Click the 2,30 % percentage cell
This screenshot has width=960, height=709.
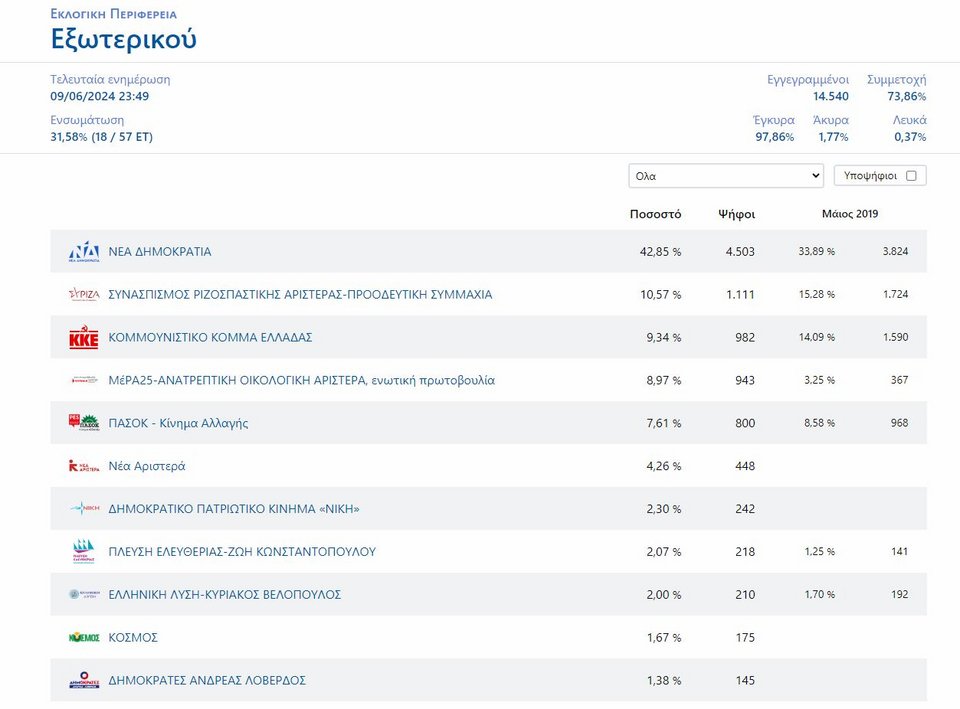point(664,509)
